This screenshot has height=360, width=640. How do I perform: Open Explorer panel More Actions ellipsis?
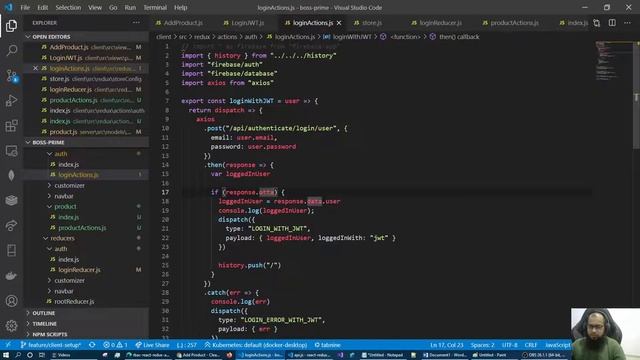tap(136, 23)
